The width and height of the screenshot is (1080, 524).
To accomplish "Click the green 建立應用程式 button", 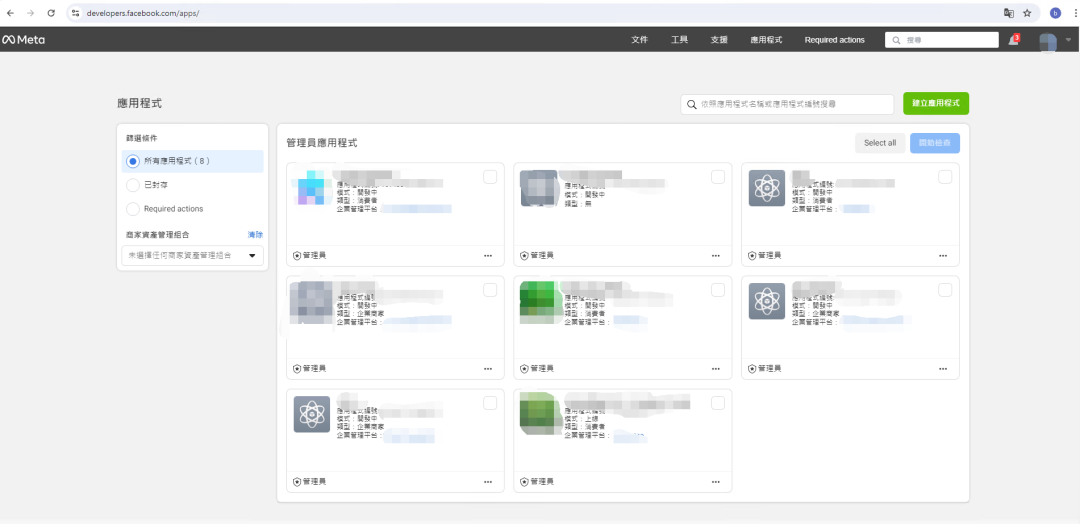I will [x=935, y=103].
